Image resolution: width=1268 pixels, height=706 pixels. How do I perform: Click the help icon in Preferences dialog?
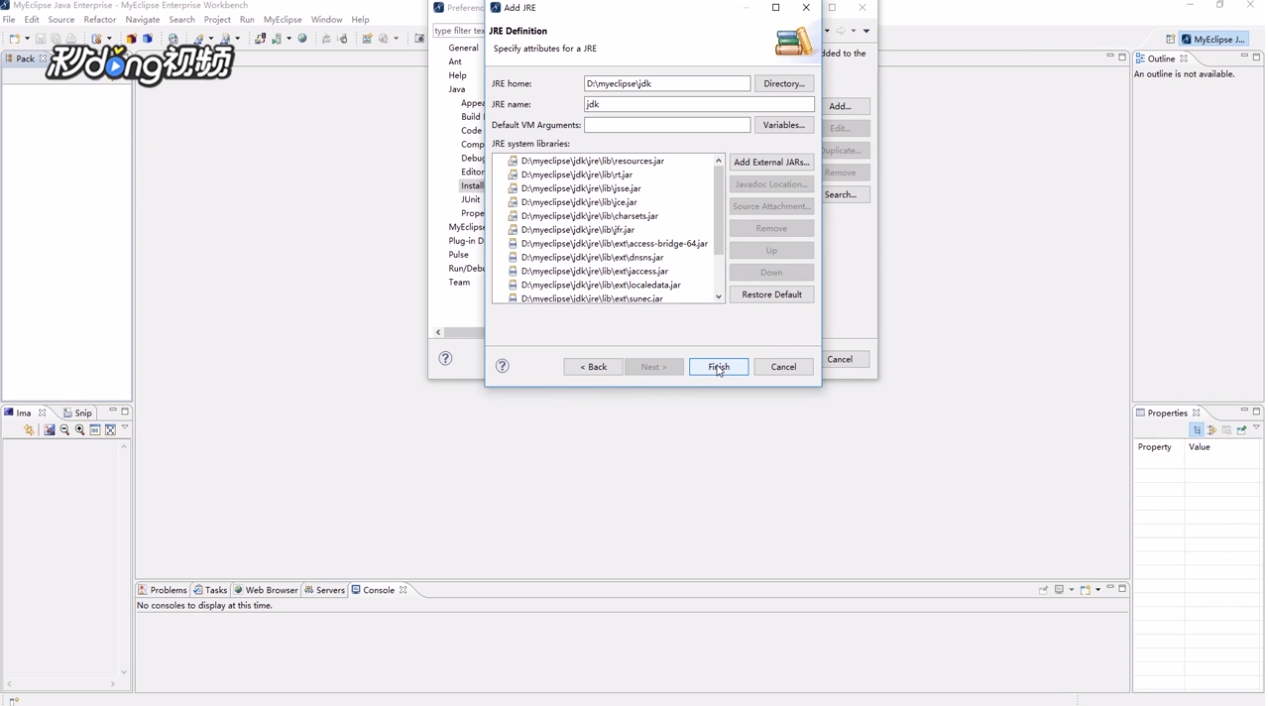click(446, 358)
